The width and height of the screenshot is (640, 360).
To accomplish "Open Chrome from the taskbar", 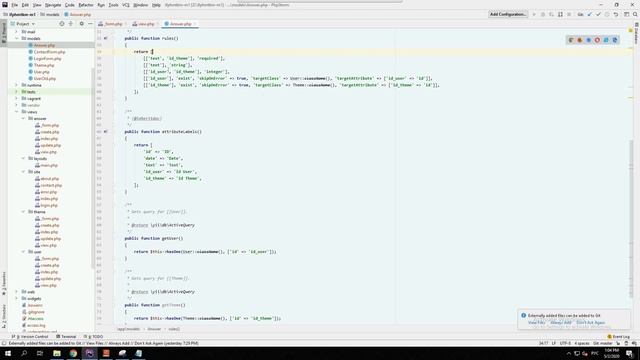I will point(73,353).
